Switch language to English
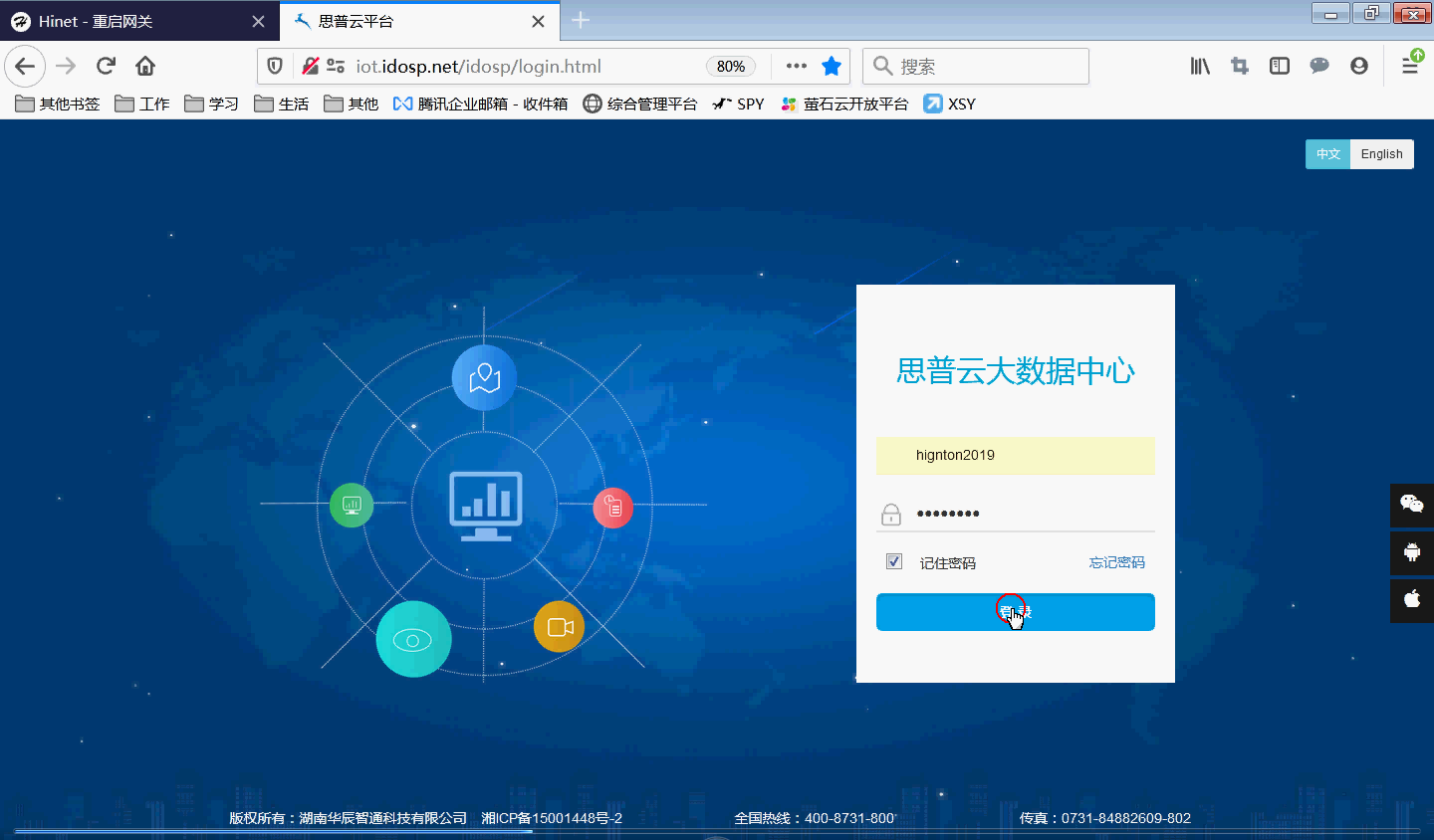 pyautogui.click(x=1381, y=154)
